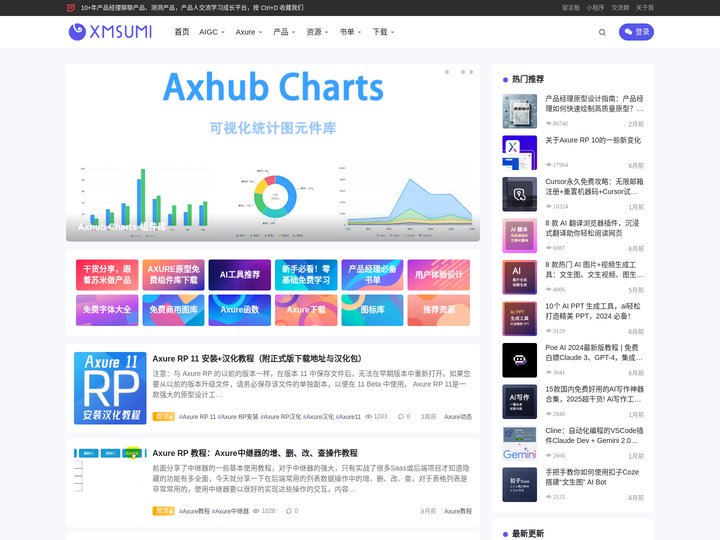The image size is (720, 540).
Task: Open the 推荐资源 tile
Action: click(x=439, y=310)
